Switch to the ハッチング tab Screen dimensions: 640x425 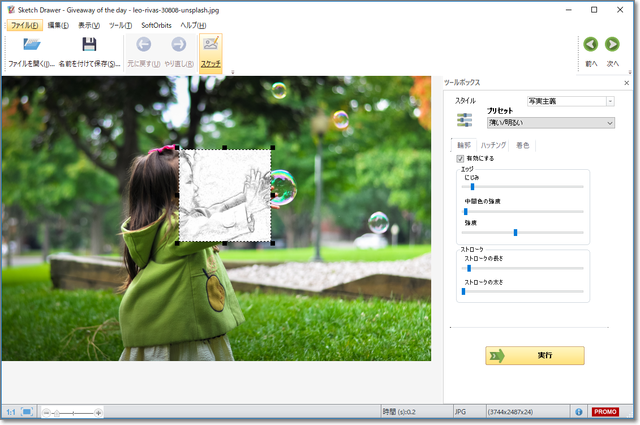coord(493,146)
